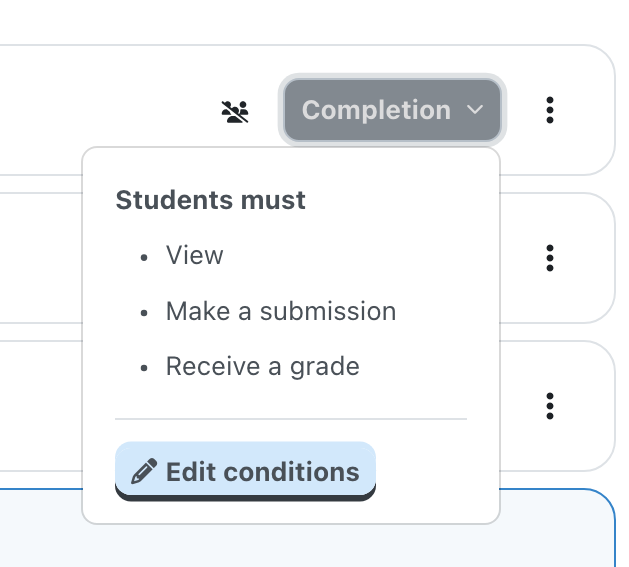
Task: Select the Receive a grade condition
Action: coord(263,366)
